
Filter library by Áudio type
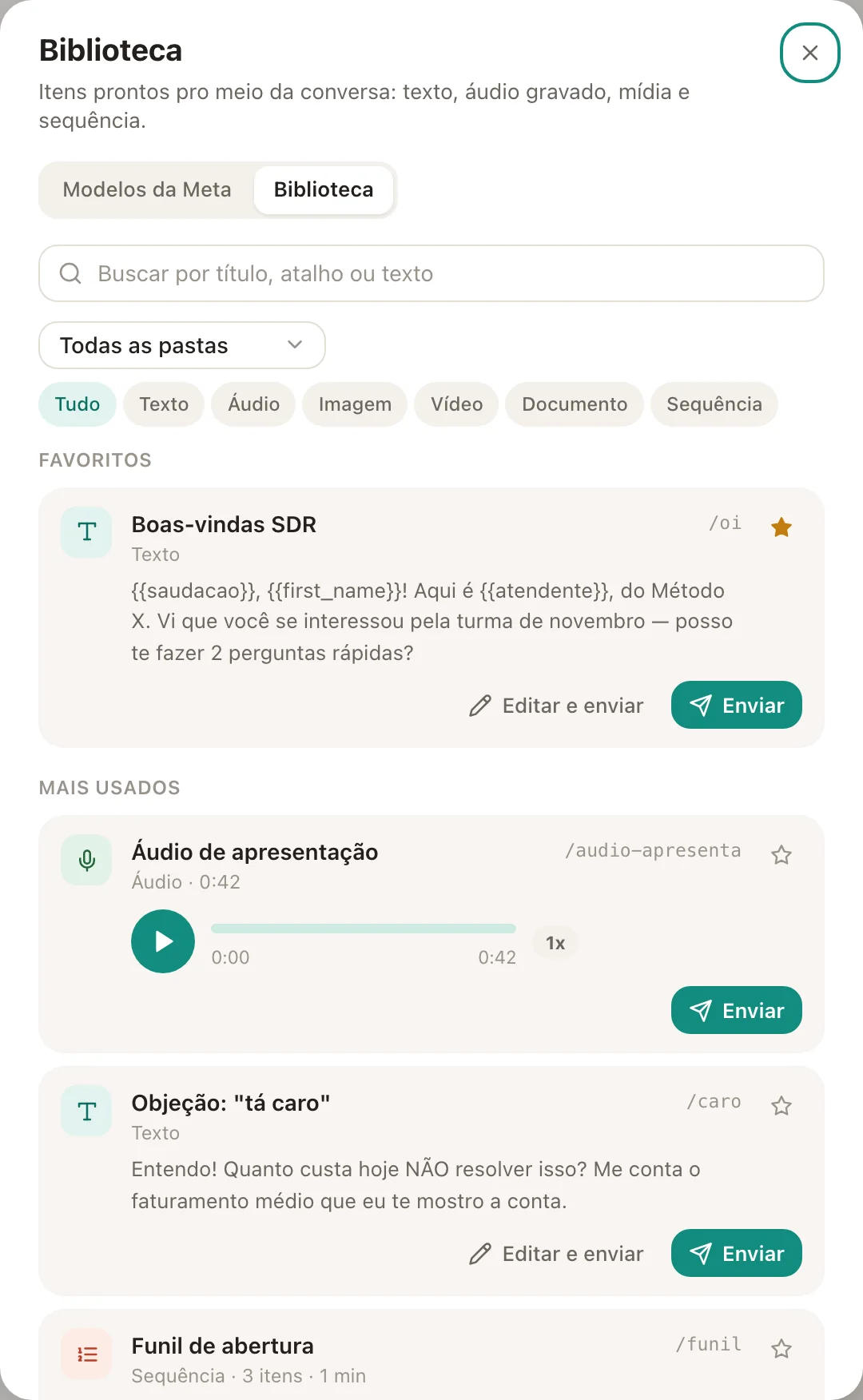[x=253, y=404]
